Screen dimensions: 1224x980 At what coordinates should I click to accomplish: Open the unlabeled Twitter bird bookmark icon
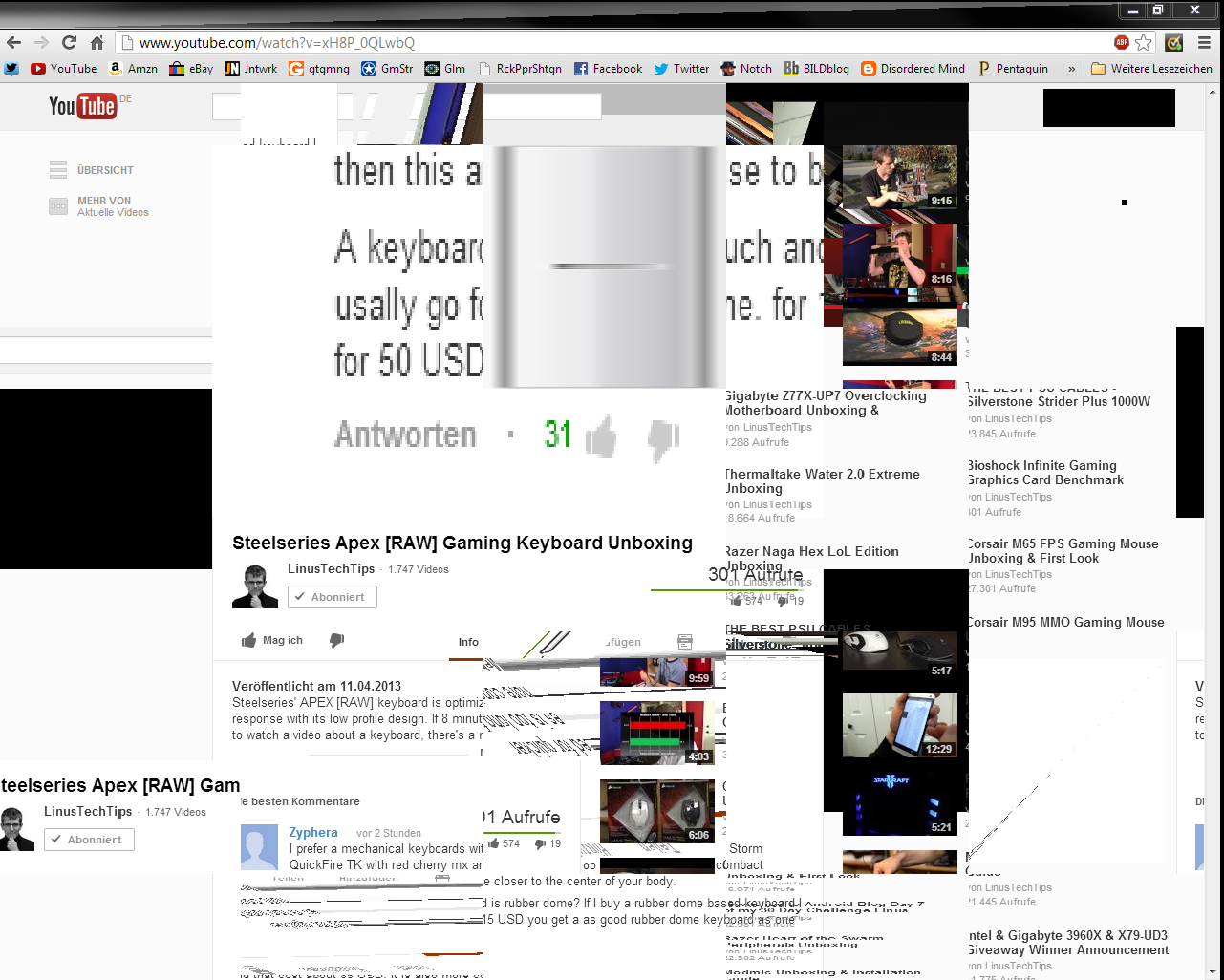[x=11, y=69]
